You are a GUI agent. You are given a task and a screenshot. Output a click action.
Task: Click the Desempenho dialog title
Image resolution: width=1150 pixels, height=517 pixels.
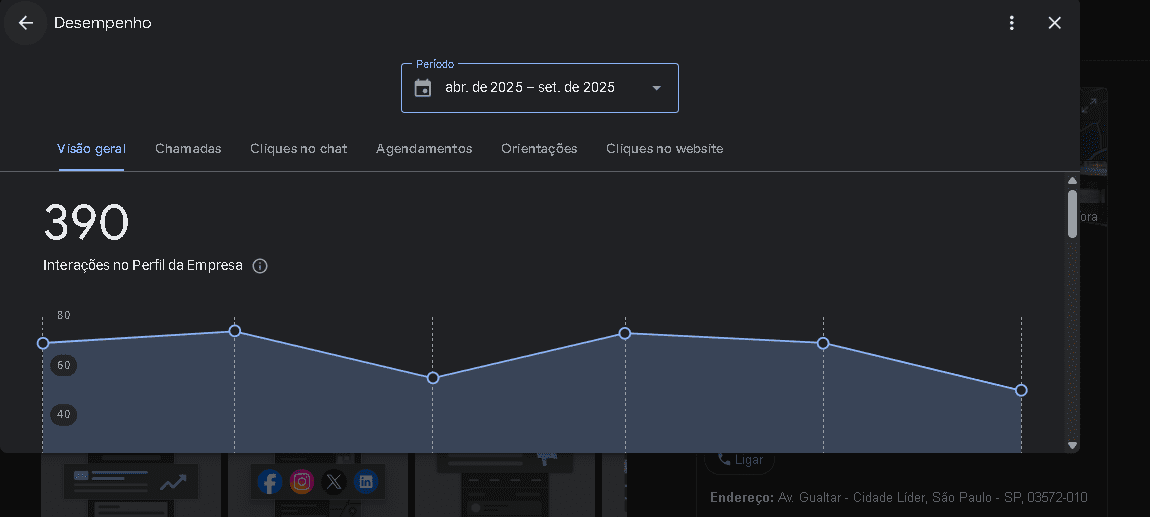click(x=103, y=23)
